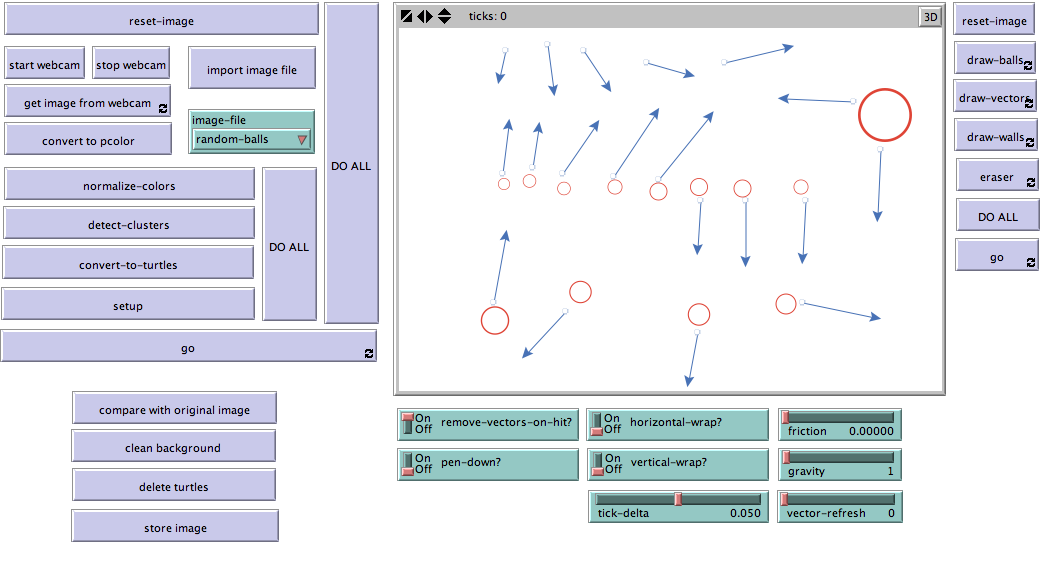
Task: Click the 3D view button
Action: (x=930, y=16)
